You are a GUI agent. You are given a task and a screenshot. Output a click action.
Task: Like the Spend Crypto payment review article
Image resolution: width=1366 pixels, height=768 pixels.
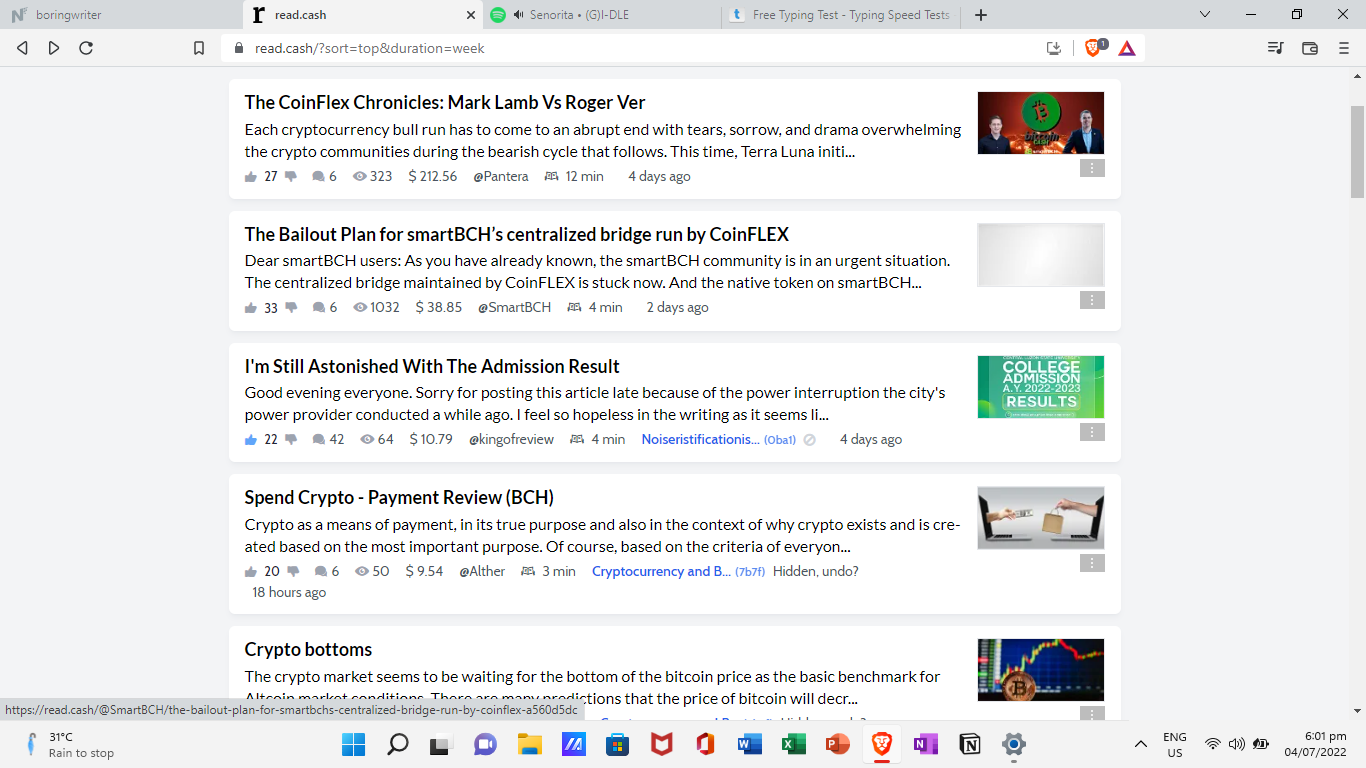tap(251, 572)
